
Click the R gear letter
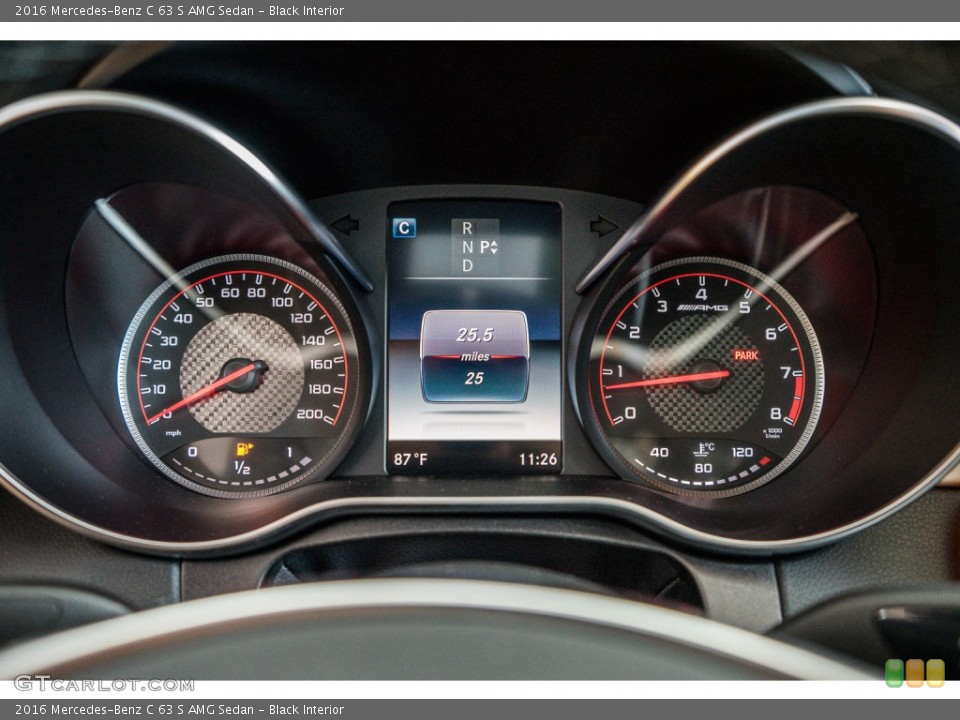click(x=467, y=228)
